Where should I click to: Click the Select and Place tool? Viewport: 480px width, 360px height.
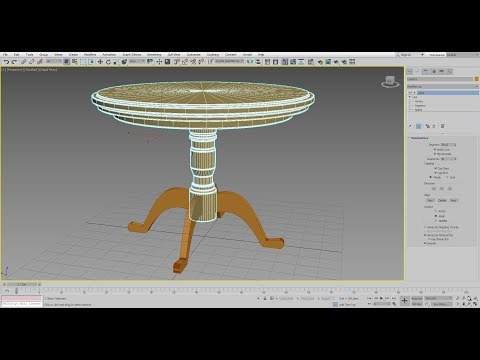pyautogui.click(x=124, y=62)
